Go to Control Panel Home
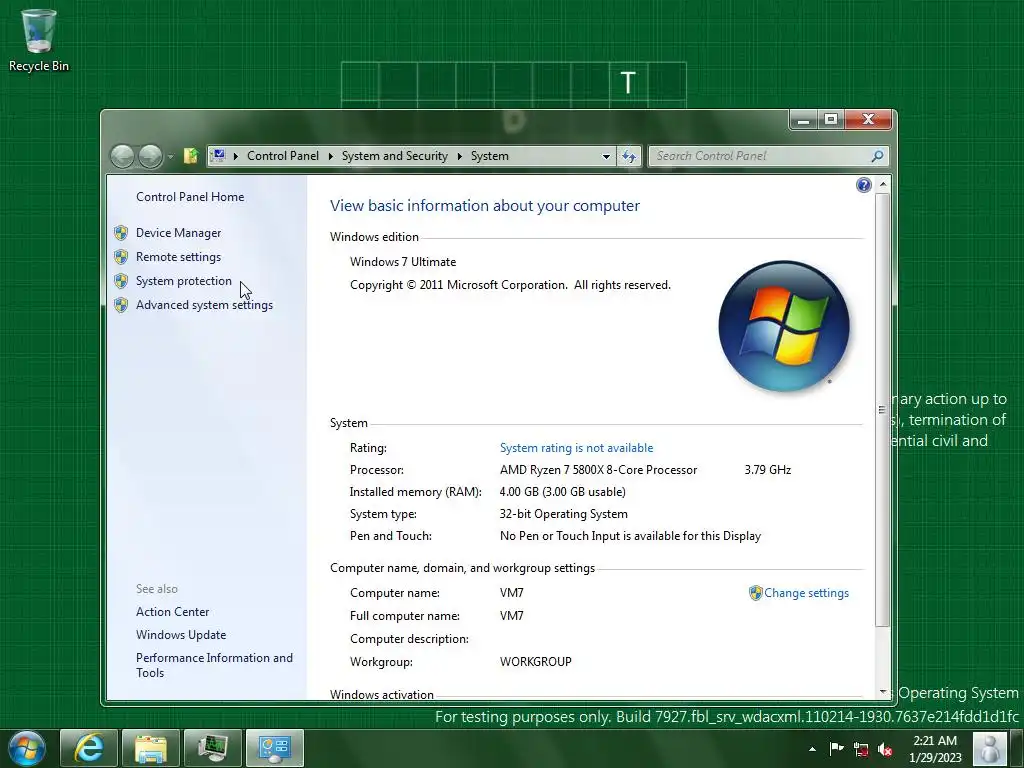The height and width of the screenshot is (768, 1024). coord(190,197)
